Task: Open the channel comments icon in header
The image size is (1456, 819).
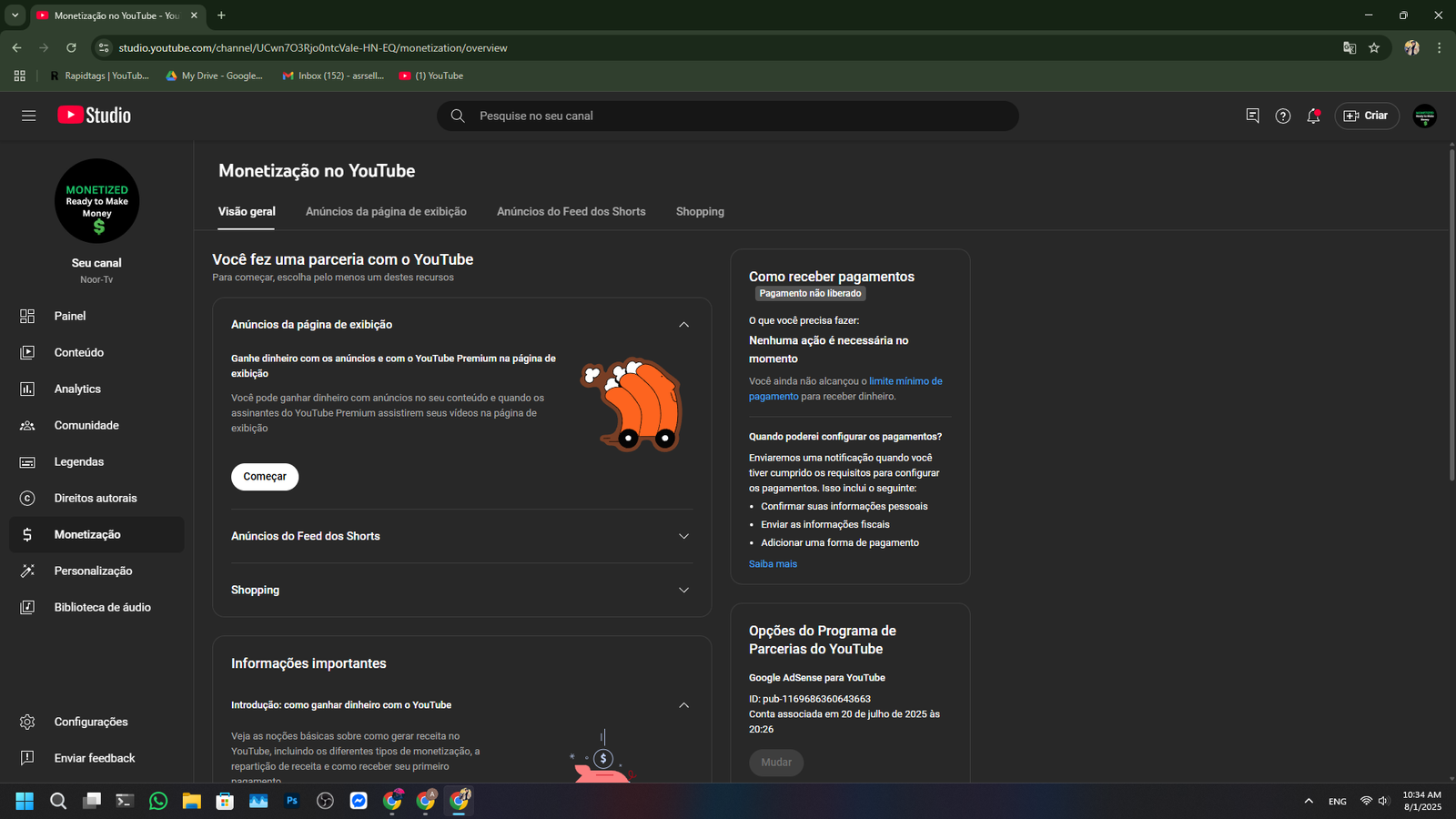Action: click(x=1252, y=116)
